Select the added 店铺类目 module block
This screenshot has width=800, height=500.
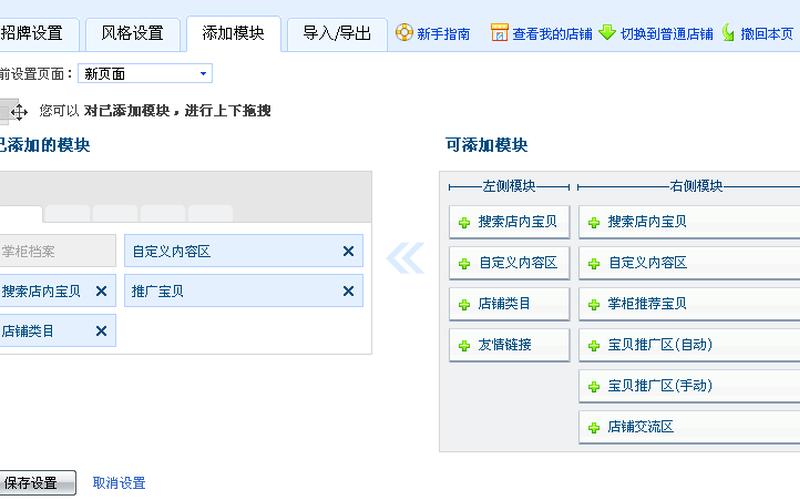point(58,331)
